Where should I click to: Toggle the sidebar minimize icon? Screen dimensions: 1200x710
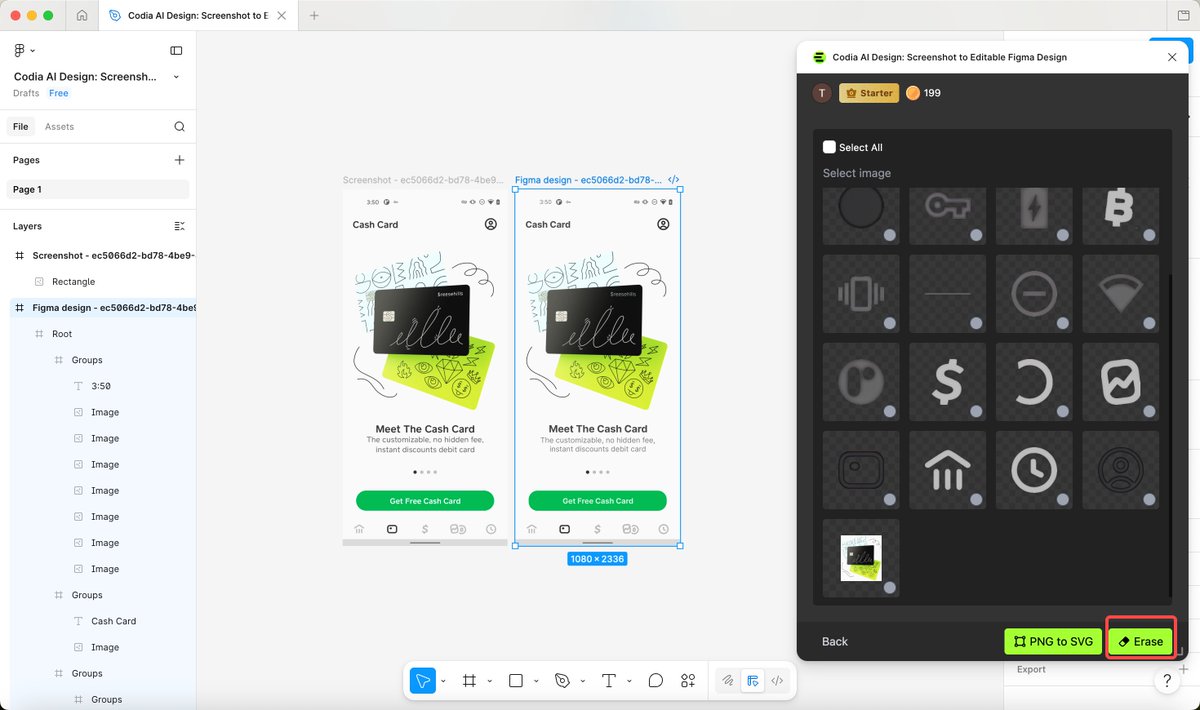coord(176,50)
